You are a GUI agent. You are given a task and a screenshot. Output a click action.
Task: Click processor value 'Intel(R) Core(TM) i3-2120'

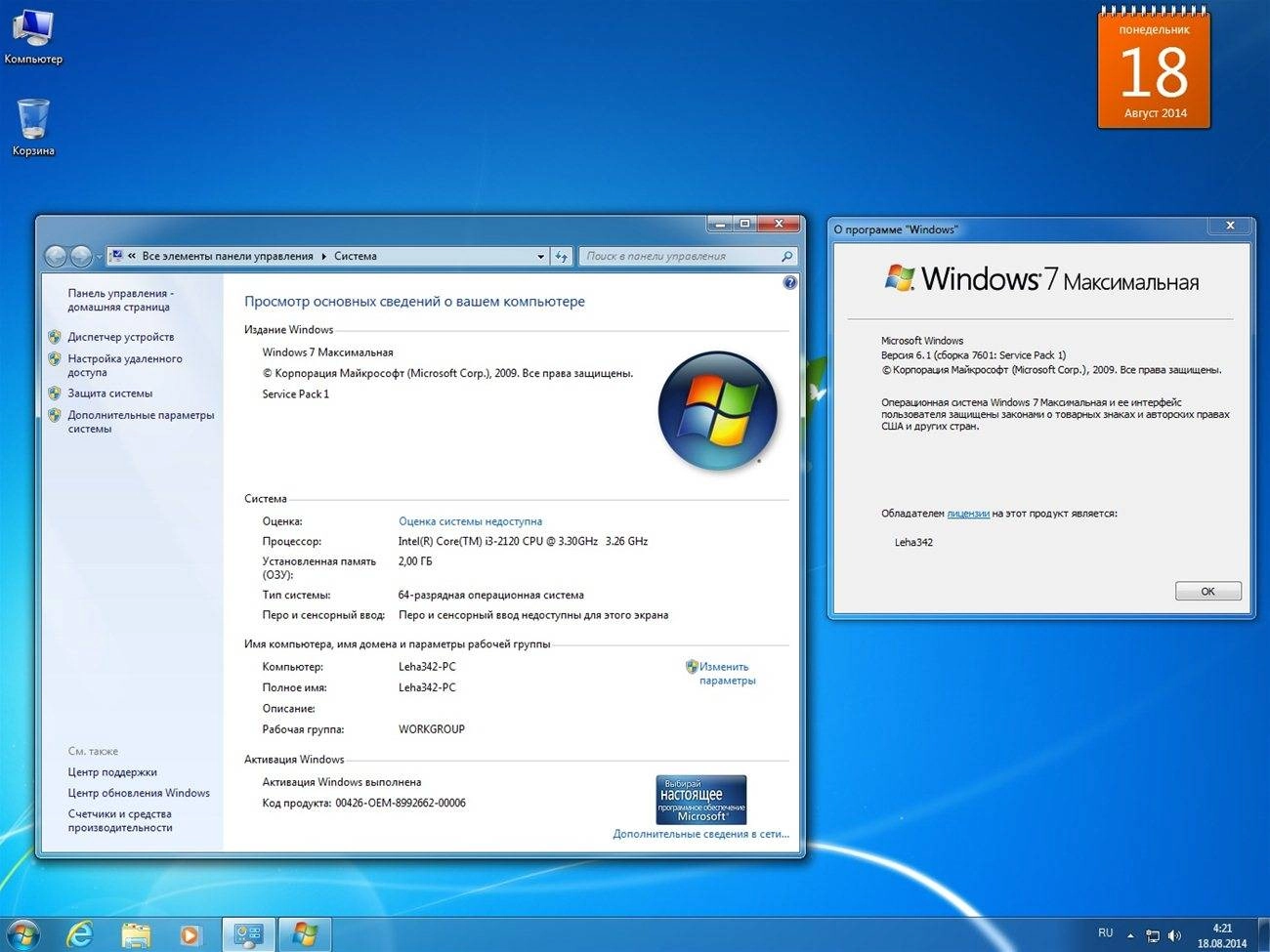click(523, 541)
